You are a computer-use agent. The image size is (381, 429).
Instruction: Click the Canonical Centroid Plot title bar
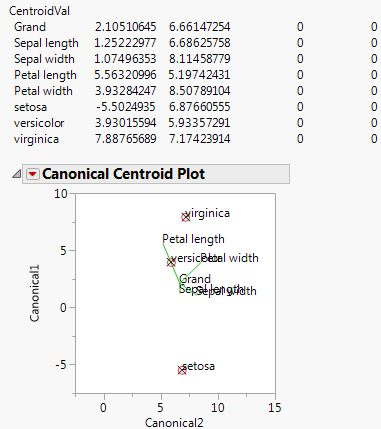(156, 174)
